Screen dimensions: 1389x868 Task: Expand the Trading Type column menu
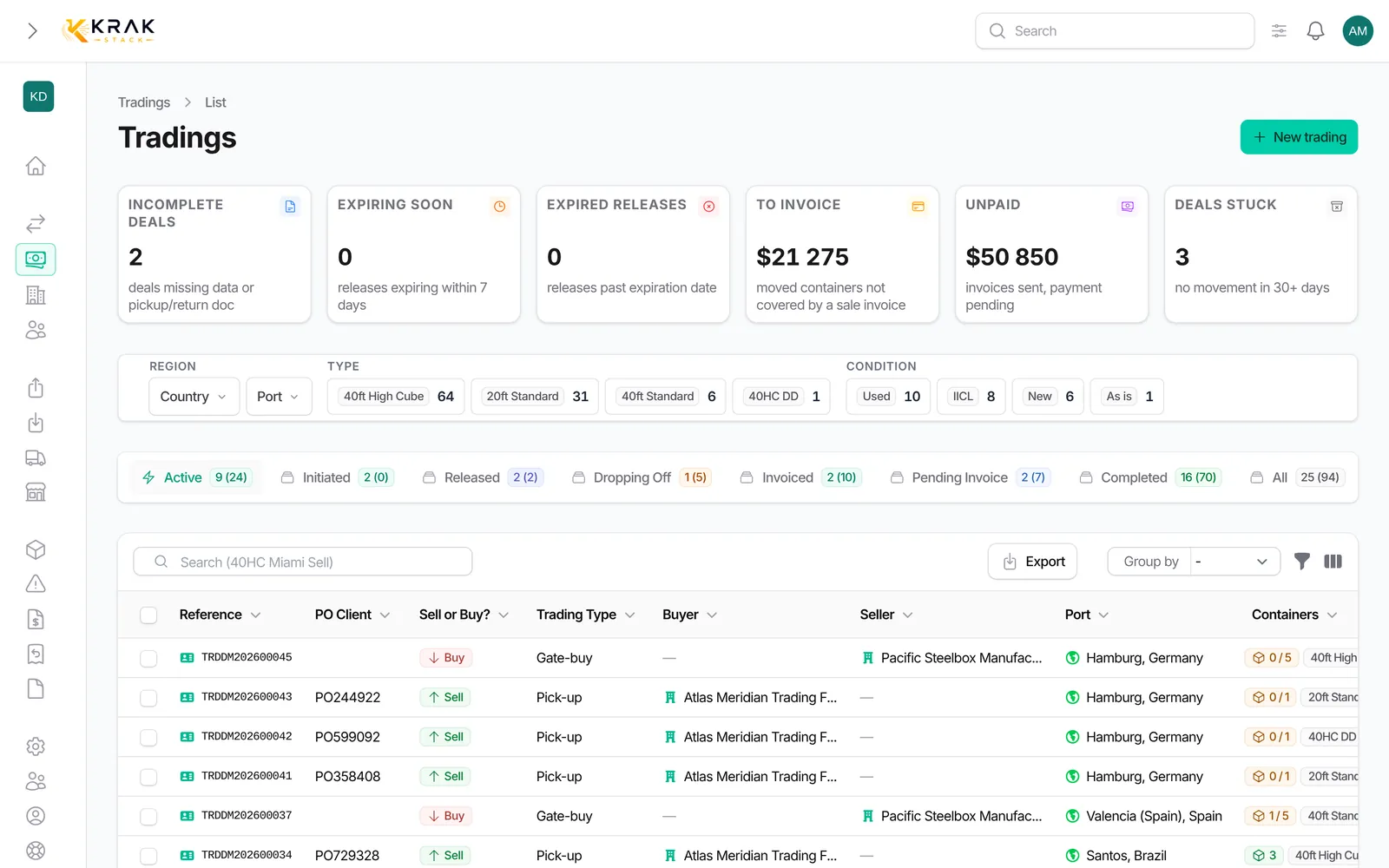[x=630, y=615]
